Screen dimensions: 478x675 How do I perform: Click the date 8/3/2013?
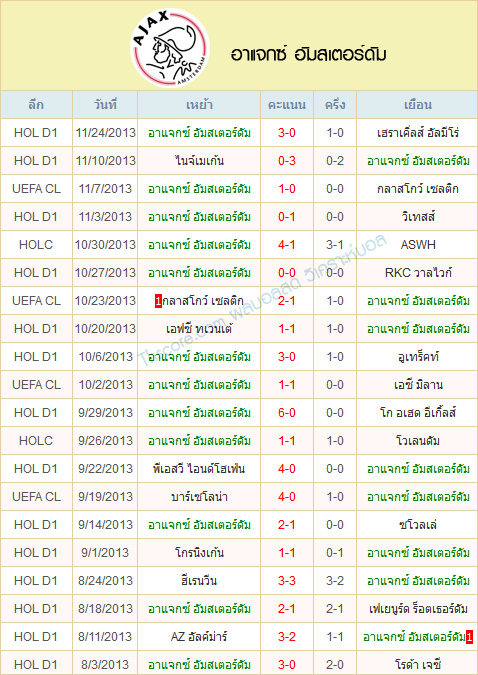[105, 664]
